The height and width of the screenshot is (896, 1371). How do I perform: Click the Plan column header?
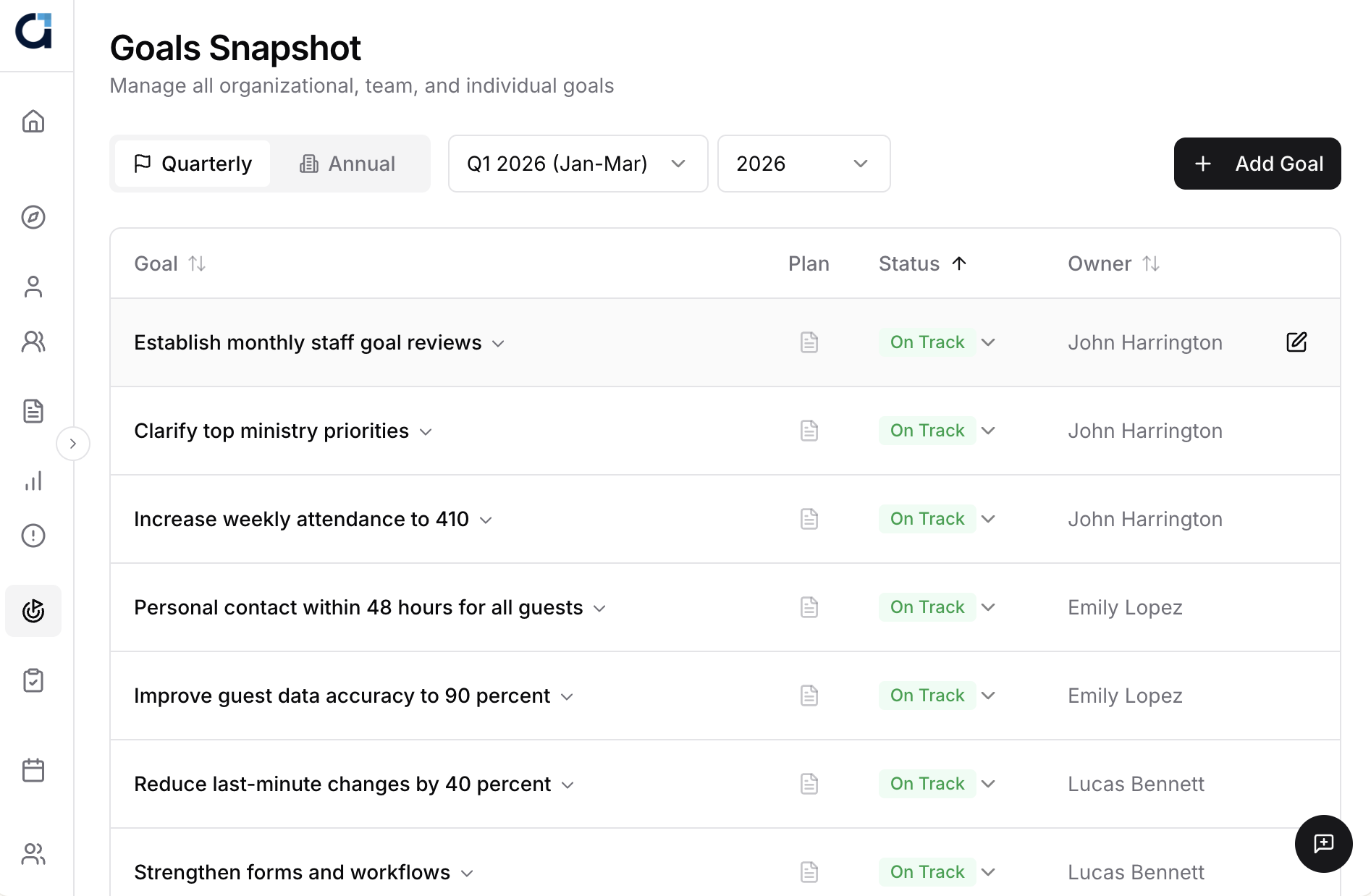pos(809,263)
